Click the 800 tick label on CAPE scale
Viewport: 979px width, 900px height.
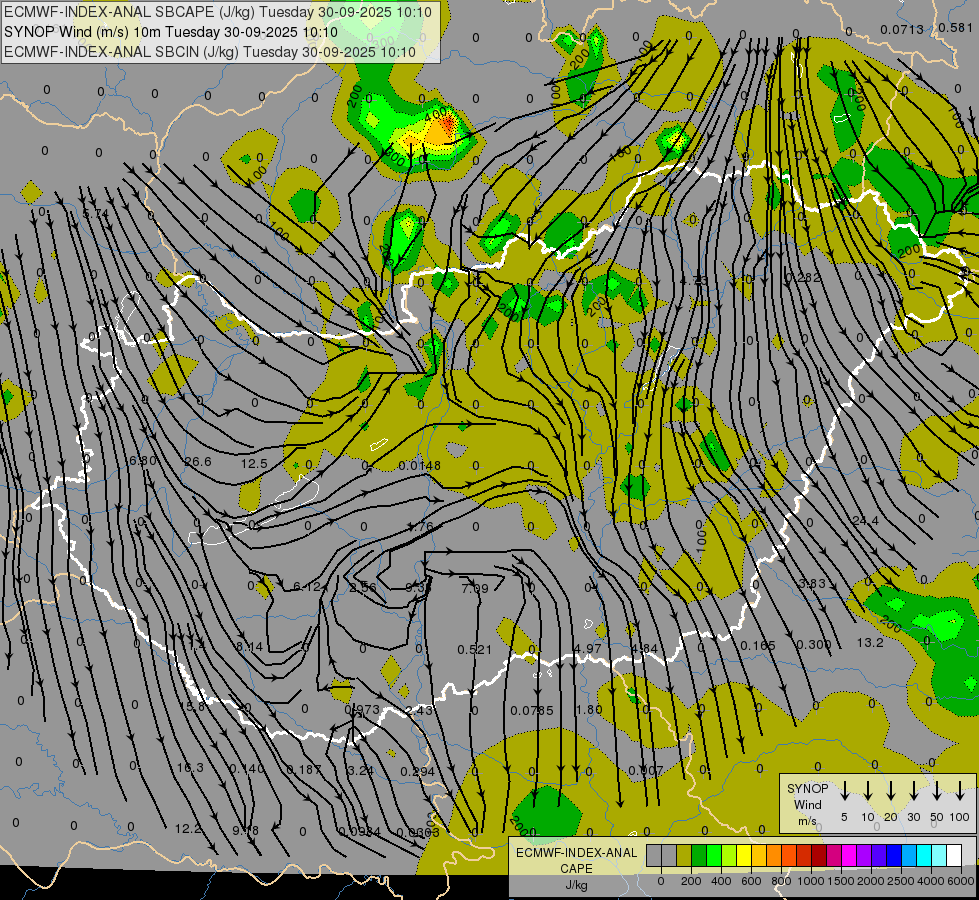pyautogui.click(x=780, y=881)
